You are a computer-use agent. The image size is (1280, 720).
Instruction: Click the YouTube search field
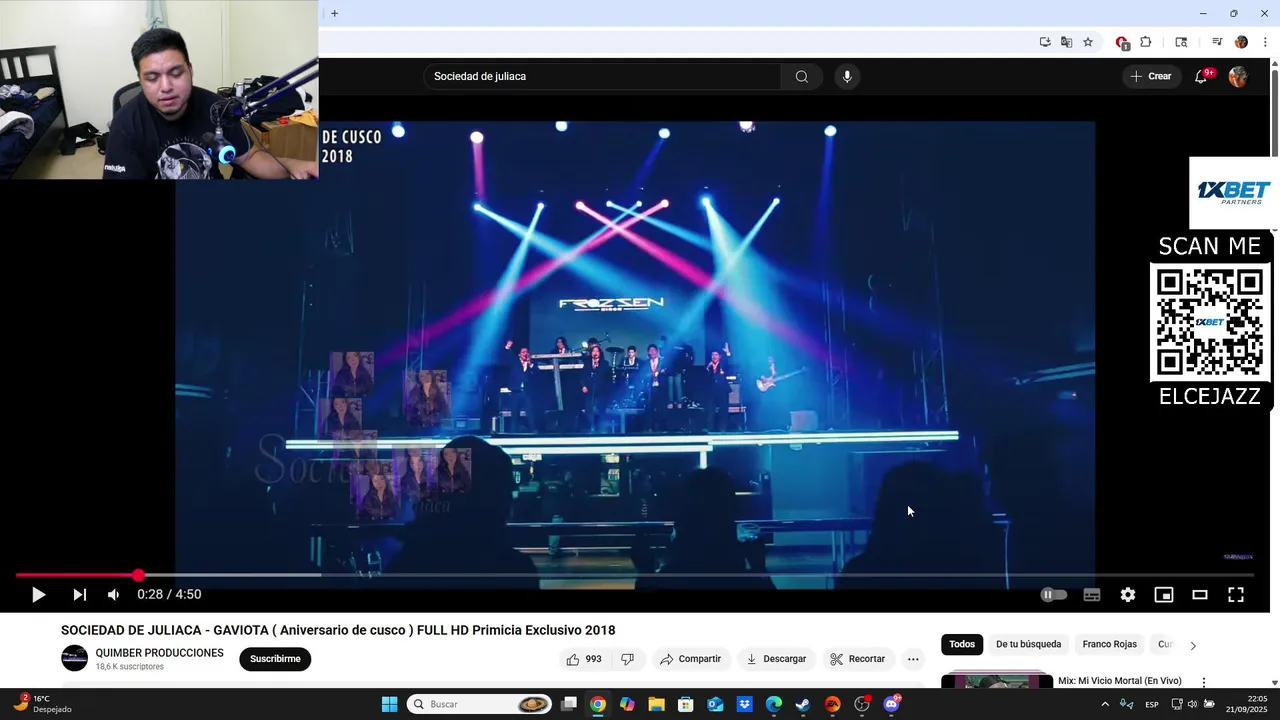pyautogui.click(x=603, y=77)
